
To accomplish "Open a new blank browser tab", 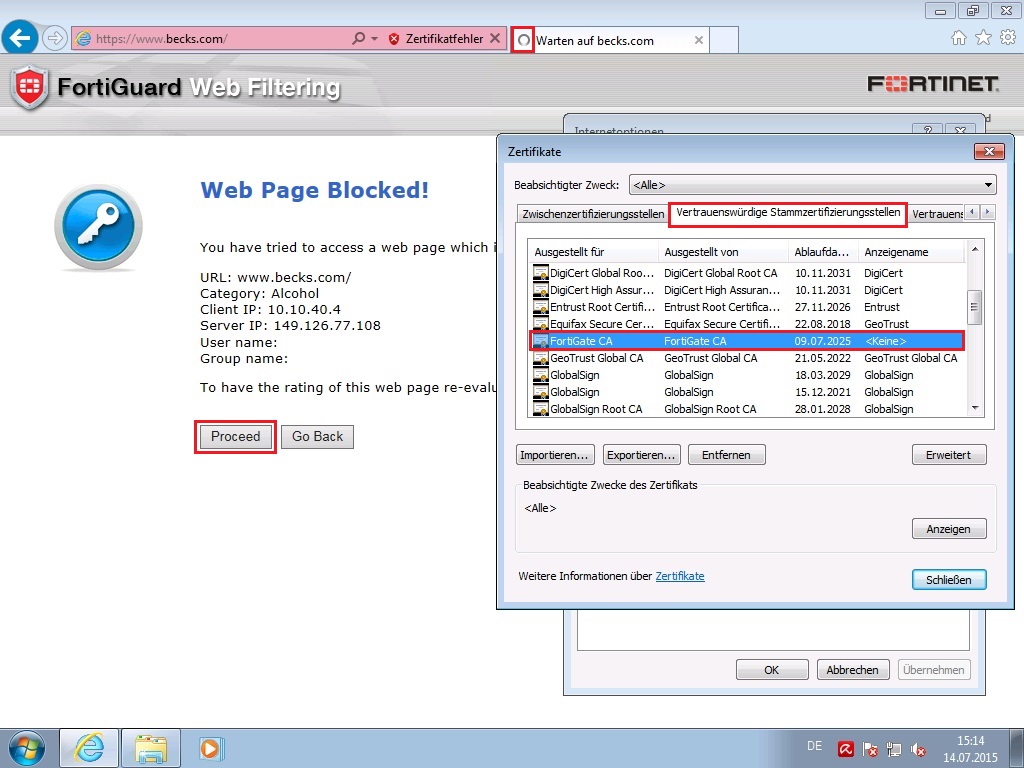I will click(x=724, y=40).
